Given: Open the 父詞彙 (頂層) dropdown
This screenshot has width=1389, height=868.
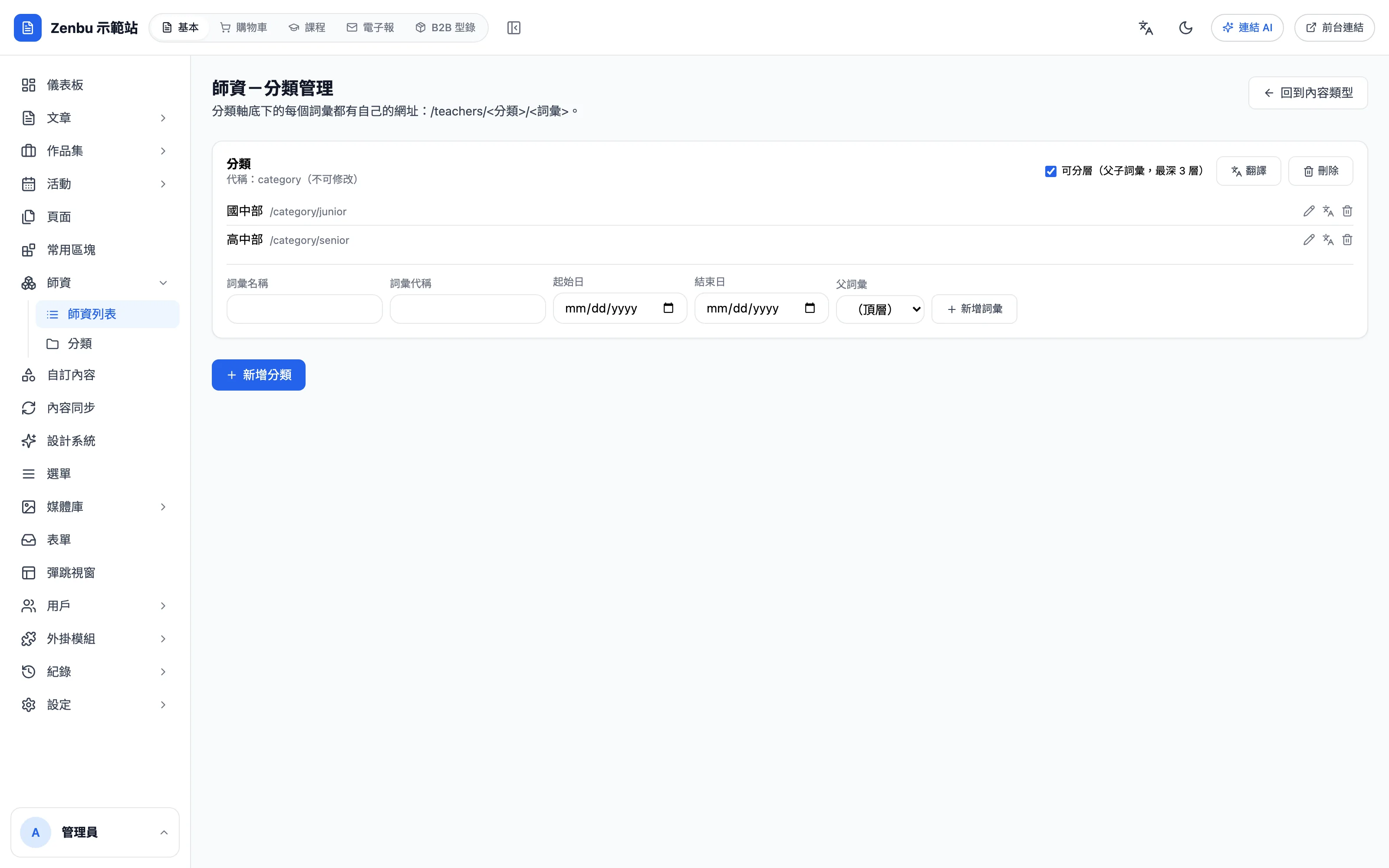Looking at the screenshot, I should coord(880,309).
